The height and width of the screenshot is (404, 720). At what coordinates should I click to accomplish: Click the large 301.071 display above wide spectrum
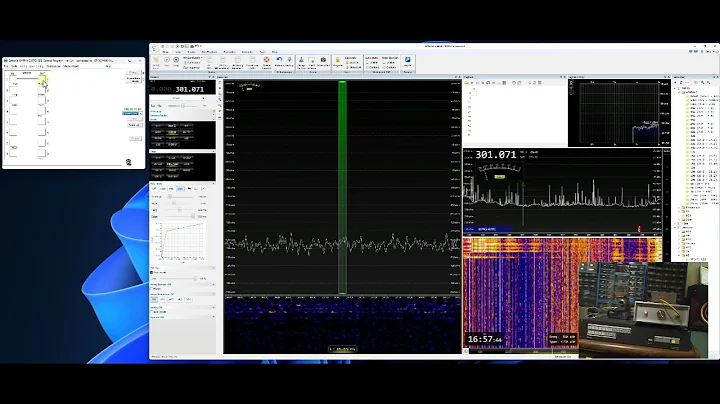(496, 155)
